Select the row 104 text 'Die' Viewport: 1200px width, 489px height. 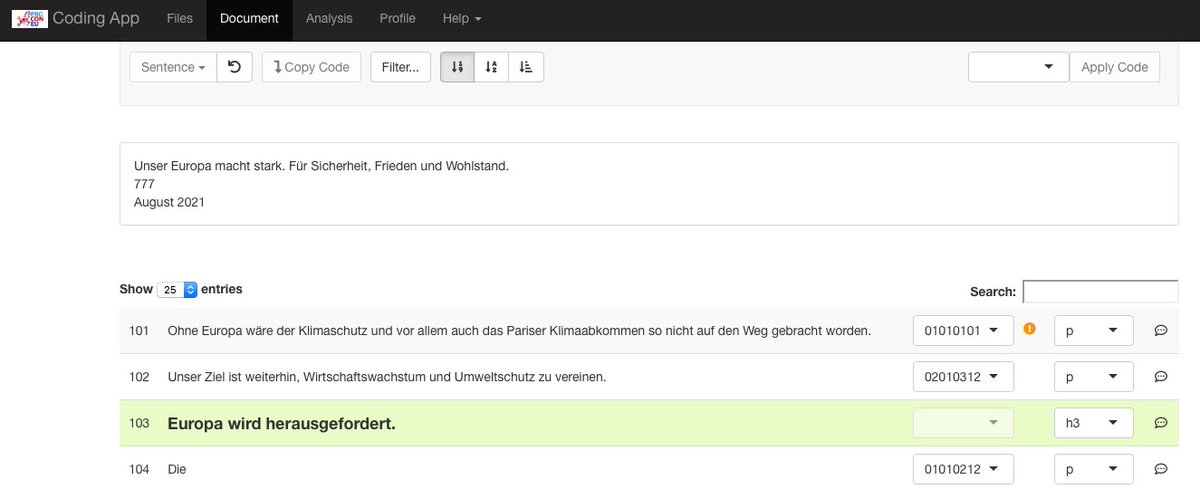pos(177,469)
